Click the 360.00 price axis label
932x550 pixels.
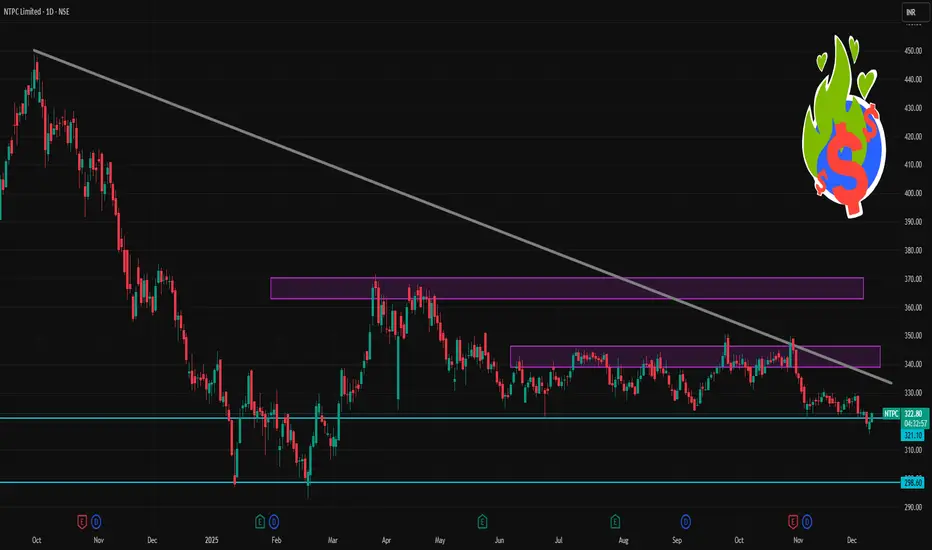(x=913, y=307)
